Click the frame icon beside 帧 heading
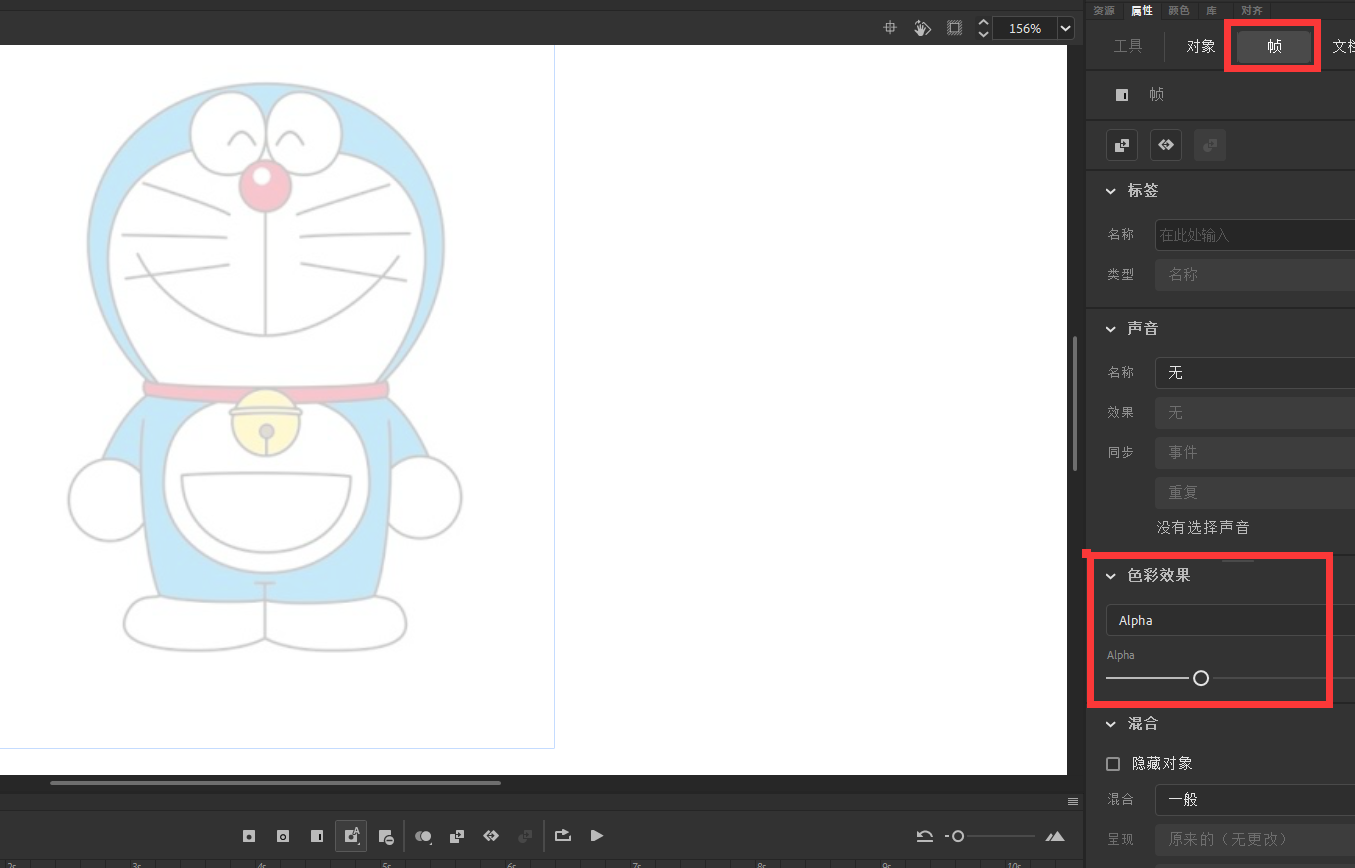1355x868 pixels. pyautogui.click(x=1122, y=95)
